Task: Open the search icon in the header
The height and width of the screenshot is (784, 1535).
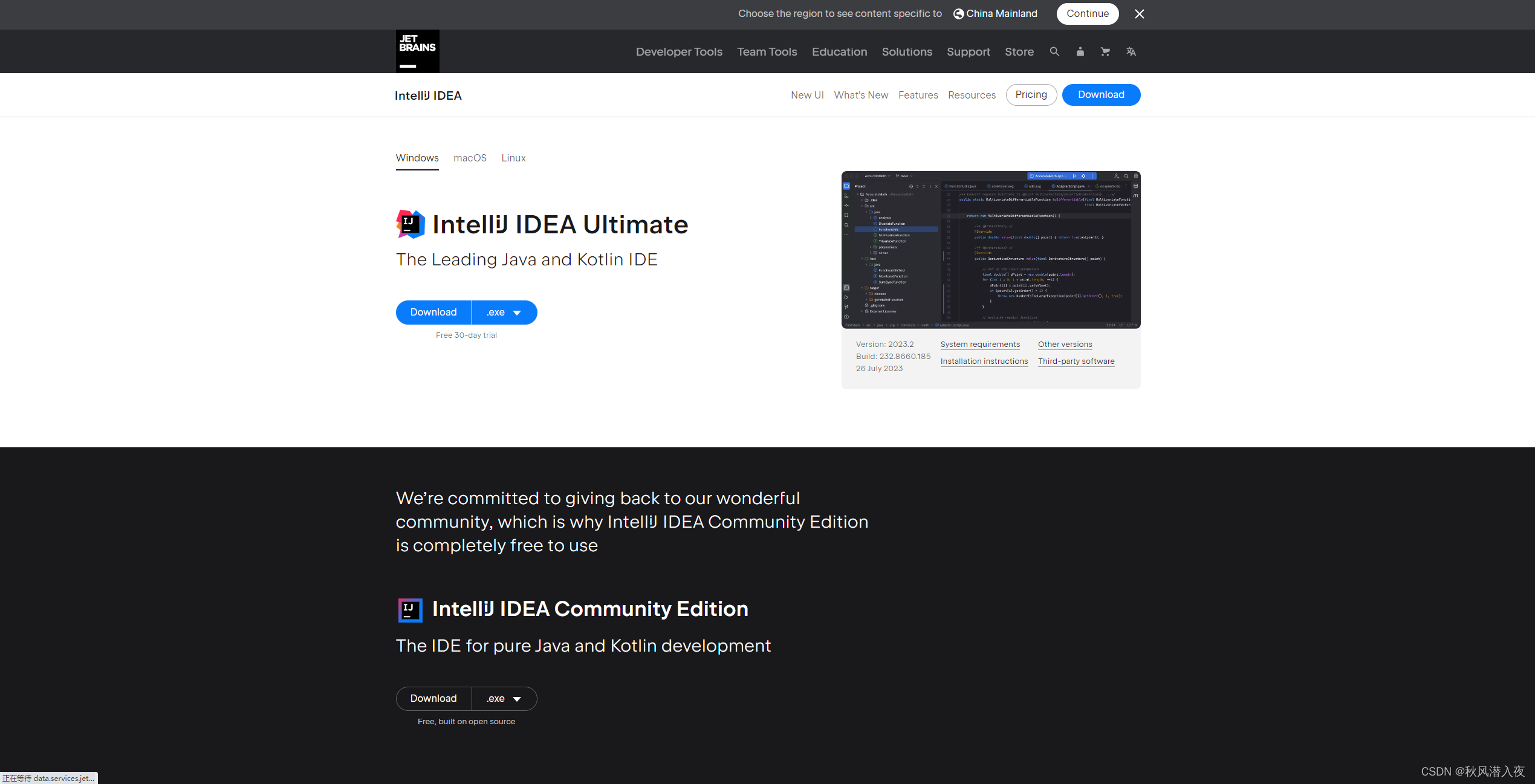Action: [1054, 51]
